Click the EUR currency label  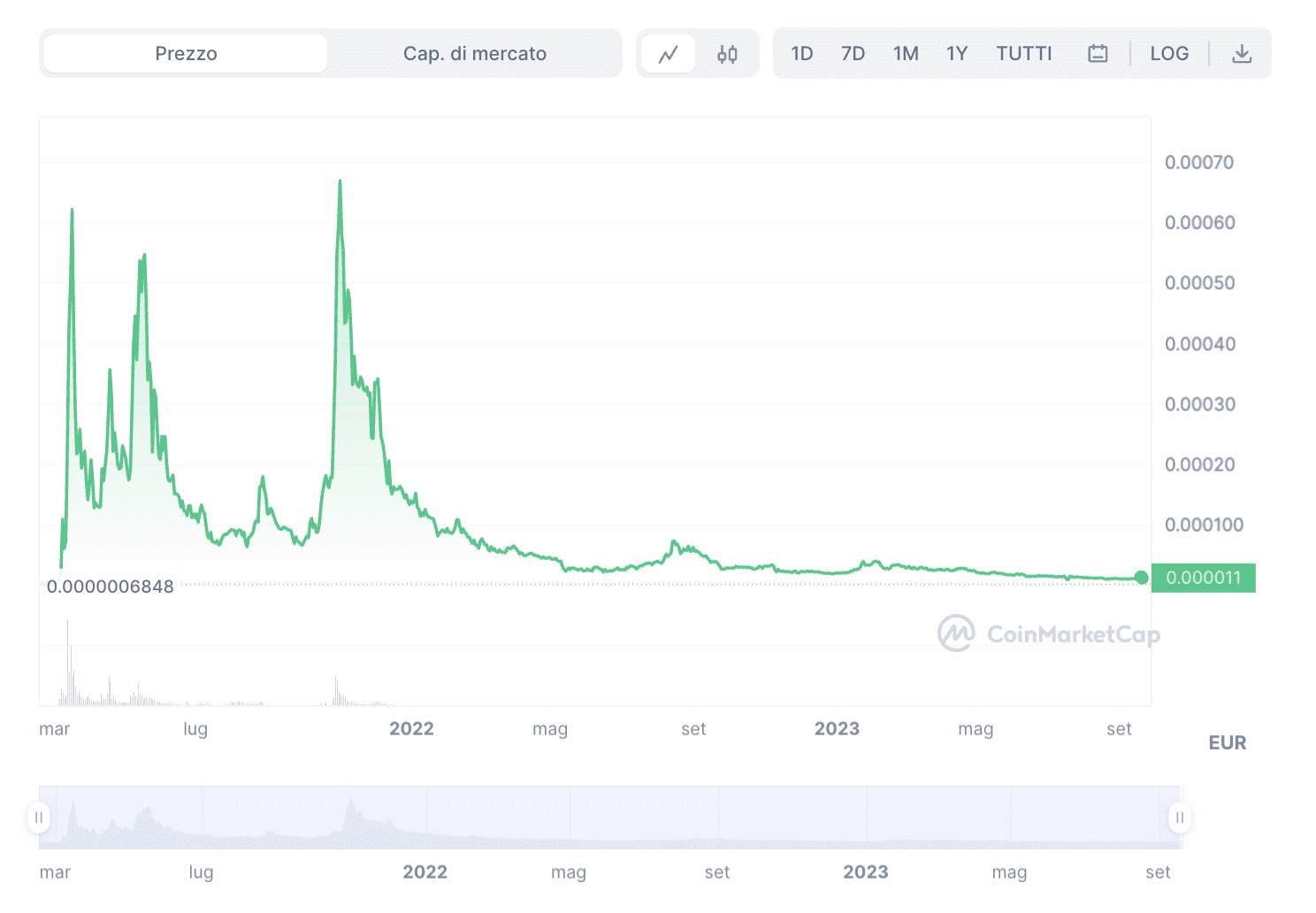point(1227,742)
